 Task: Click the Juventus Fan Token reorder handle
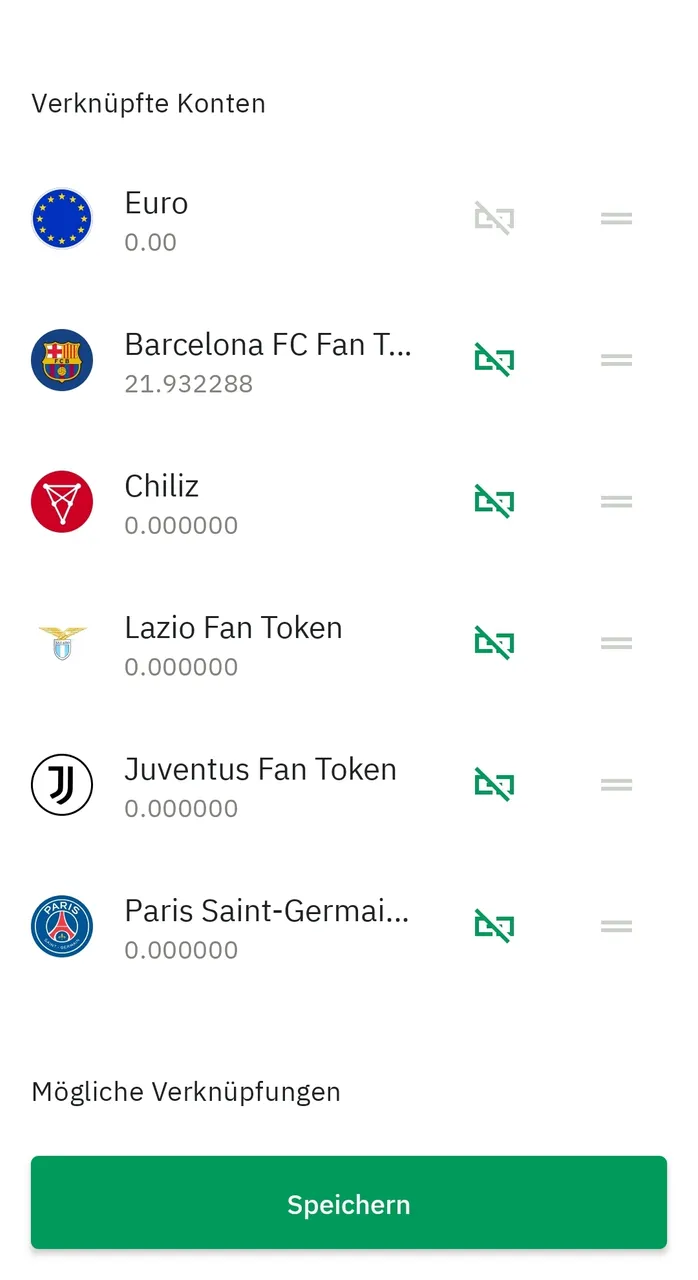tap(616, 785)
